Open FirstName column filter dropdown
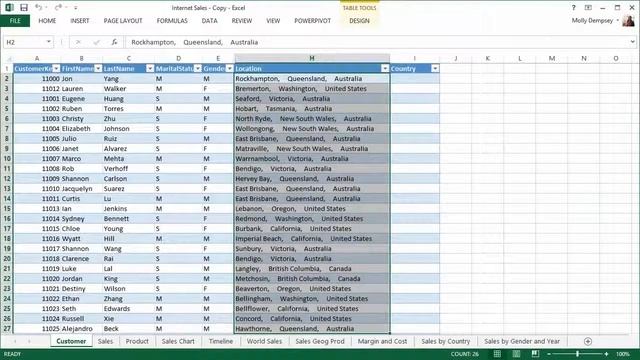Screen dimensions: 640x360 pos(98,69)
